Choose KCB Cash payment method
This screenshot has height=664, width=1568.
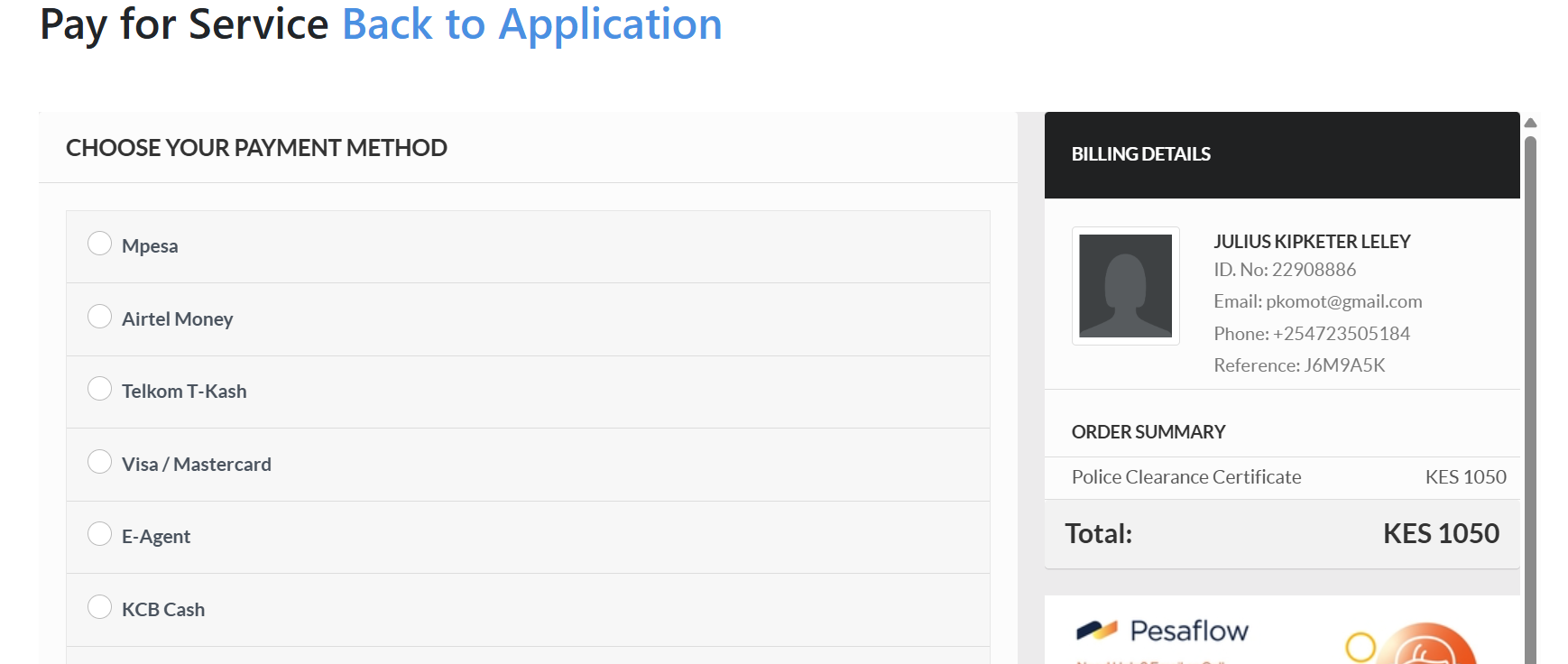point(99,607)
